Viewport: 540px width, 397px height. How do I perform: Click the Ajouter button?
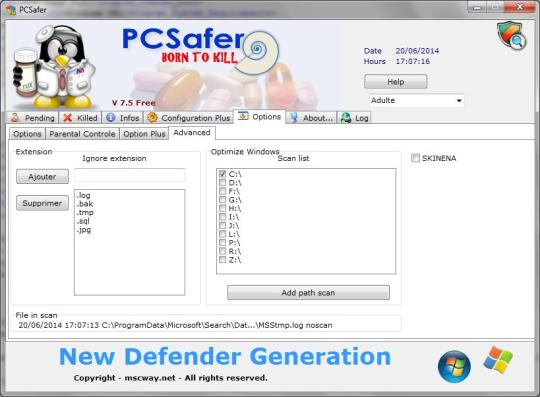[42, 176]
